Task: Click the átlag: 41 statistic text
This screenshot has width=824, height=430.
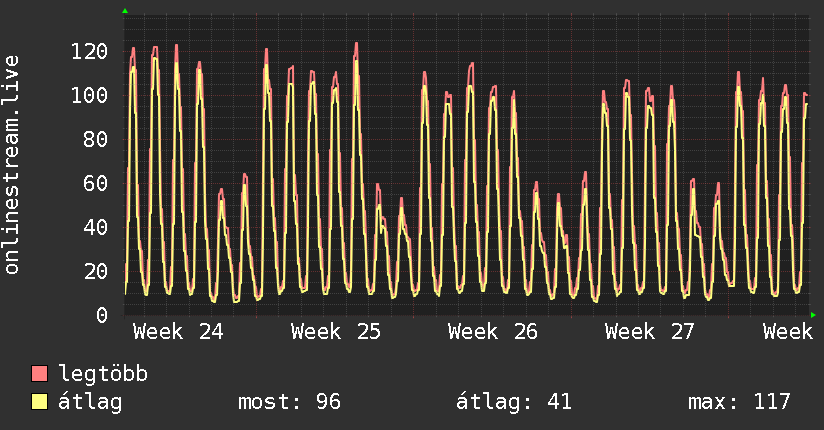Action: point(513,402)
